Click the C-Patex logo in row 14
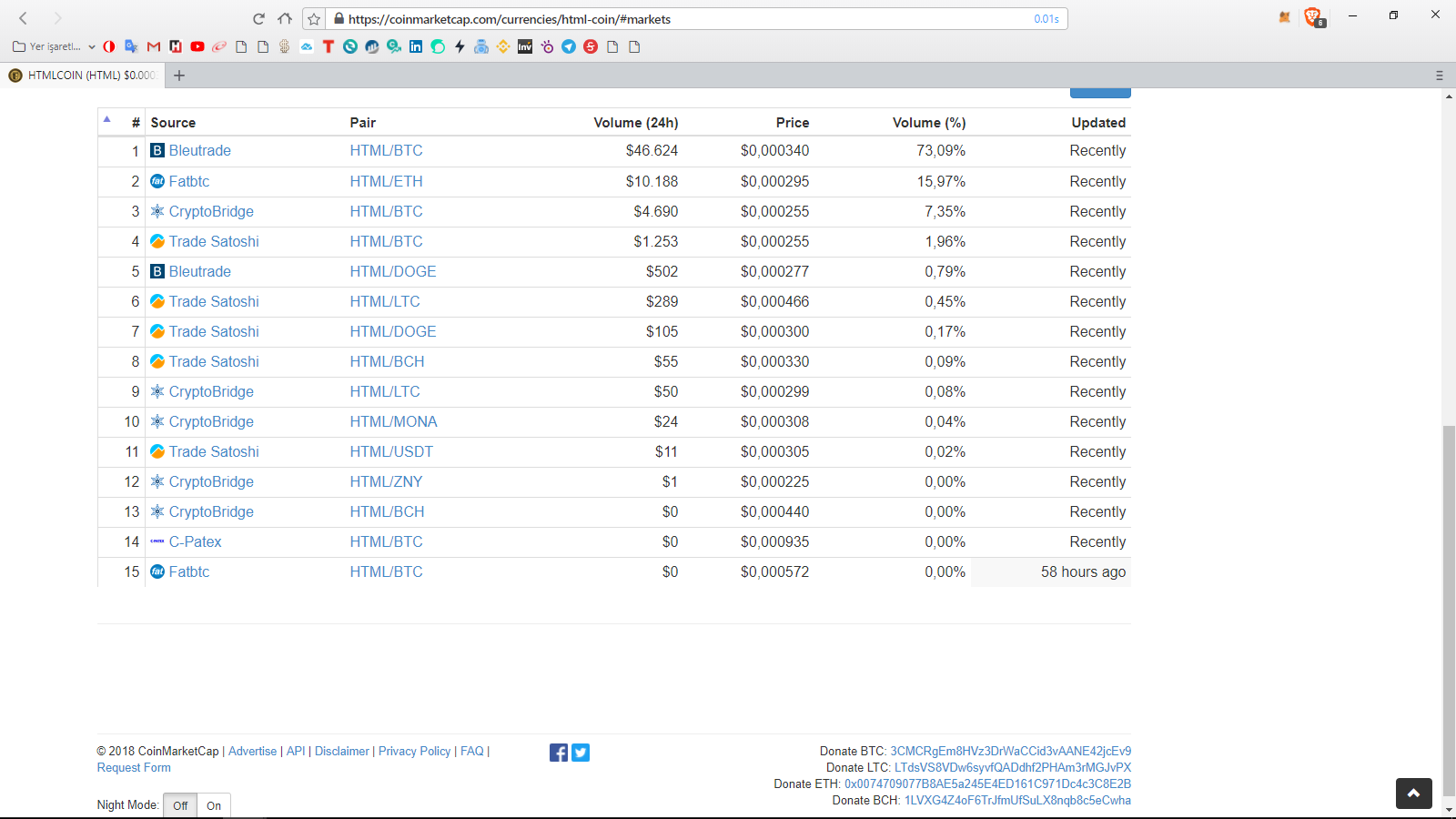This screenshot has width=1456, height=819. click(157, 542)
